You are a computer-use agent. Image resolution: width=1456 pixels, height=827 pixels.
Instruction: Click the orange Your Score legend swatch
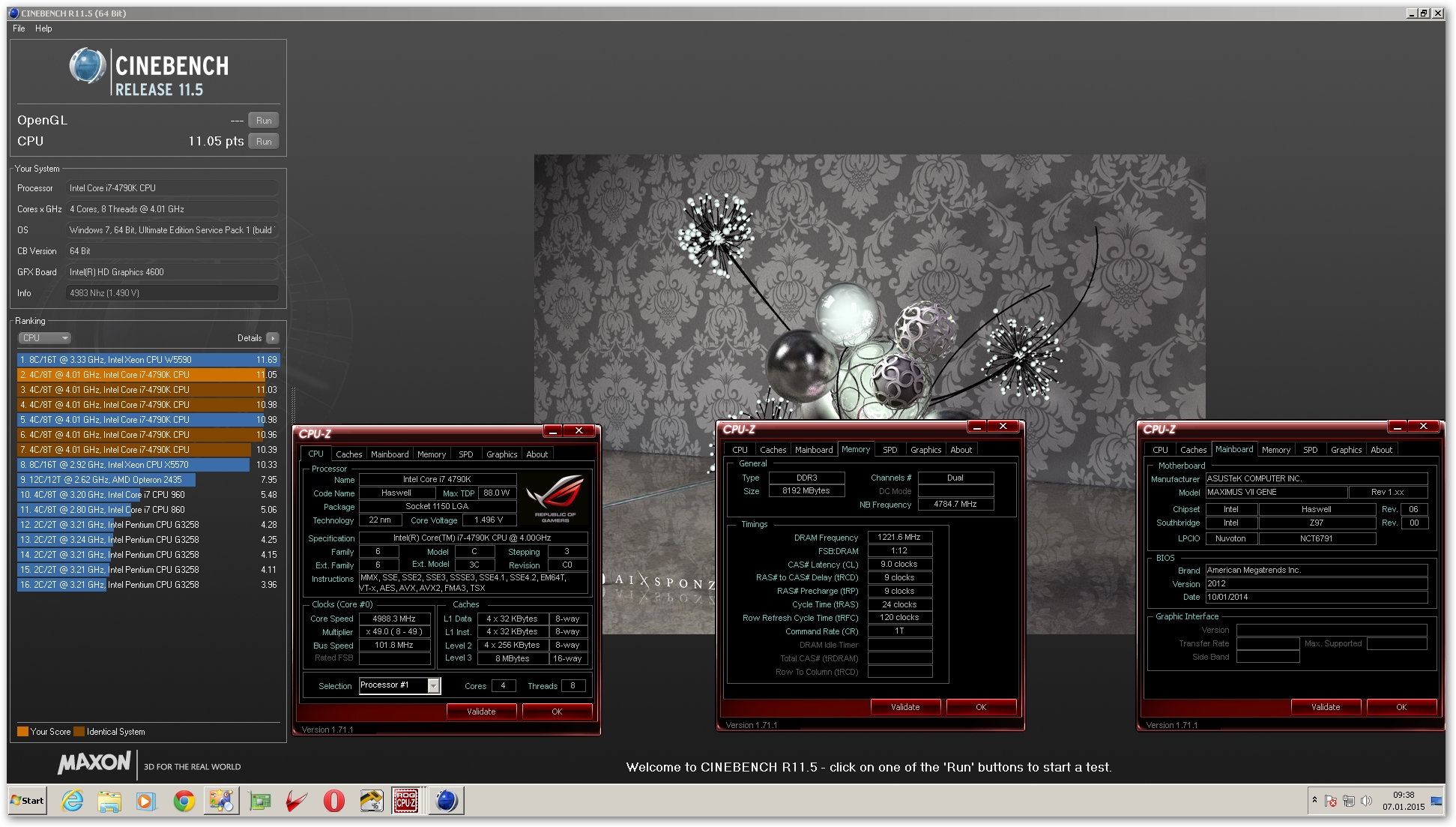[x=22, y=732]
